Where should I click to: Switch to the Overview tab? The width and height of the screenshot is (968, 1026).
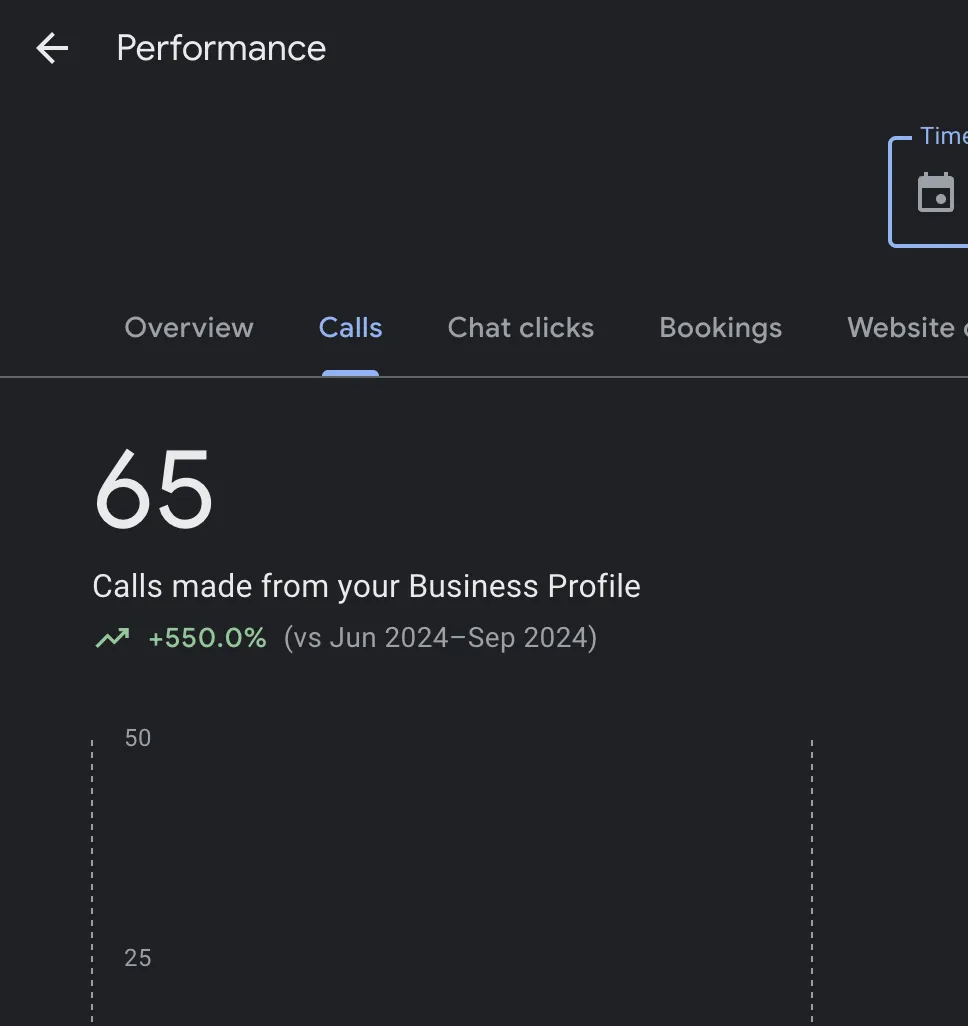(189, 328)
